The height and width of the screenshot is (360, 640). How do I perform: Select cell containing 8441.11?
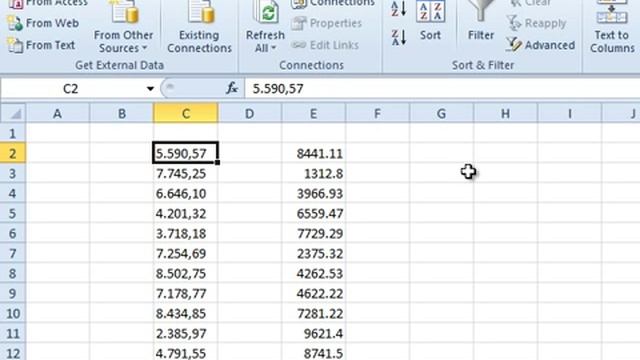tap(313, 153)
